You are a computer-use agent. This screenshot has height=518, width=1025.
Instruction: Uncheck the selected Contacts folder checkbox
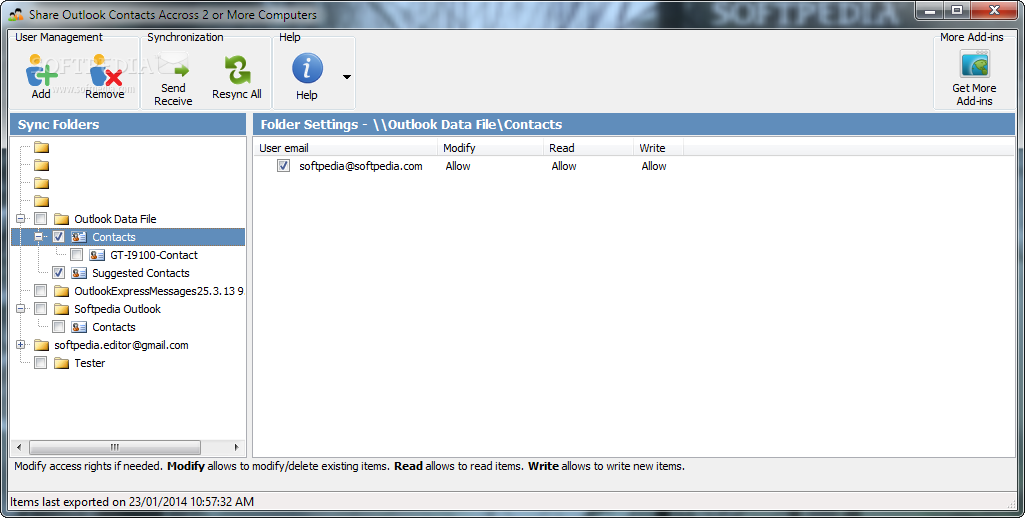click(x=58, y=237)
